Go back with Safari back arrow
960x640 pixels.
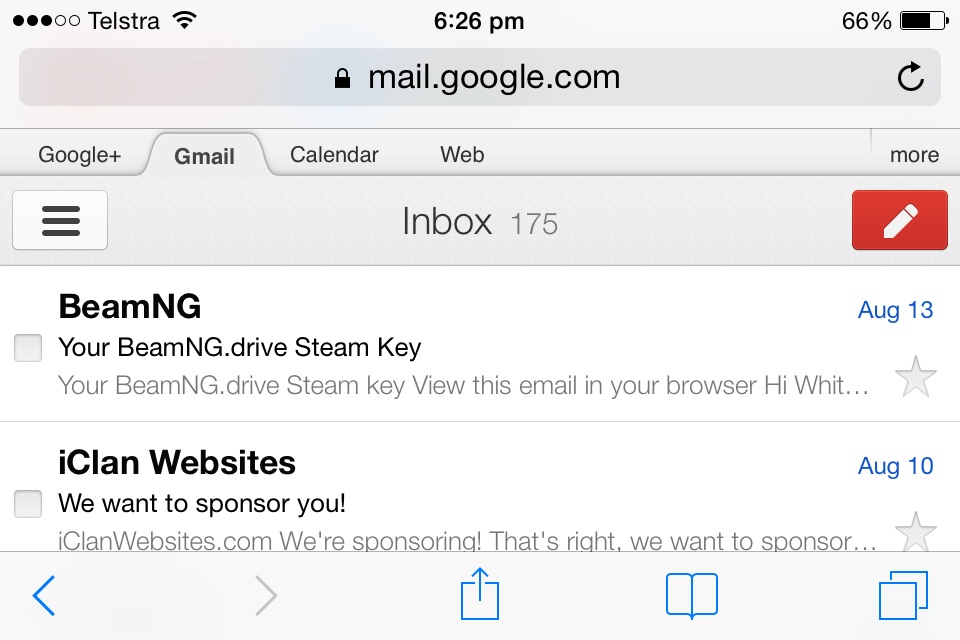click(x=44, y=595)
